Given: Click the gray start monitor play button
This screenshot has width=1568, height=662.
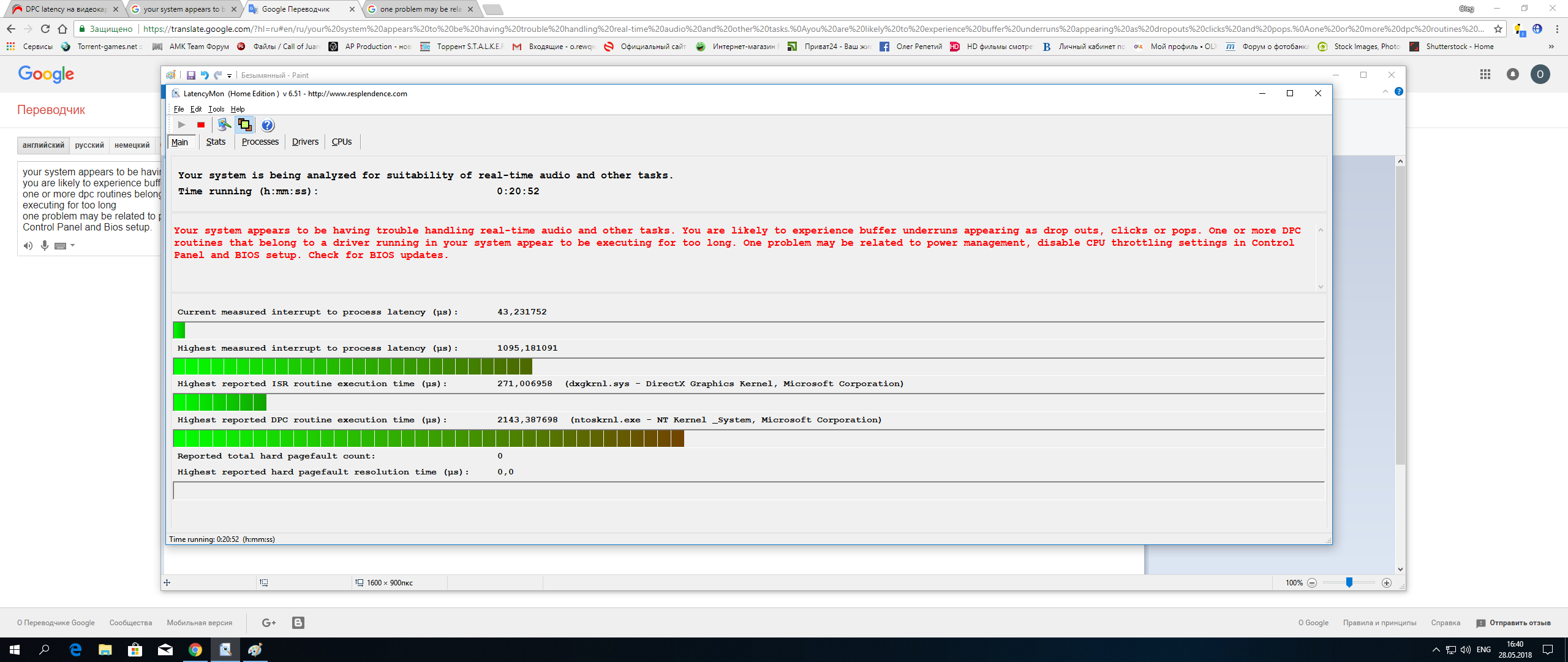Looking at the screenshot, I should tap(181, 125).
